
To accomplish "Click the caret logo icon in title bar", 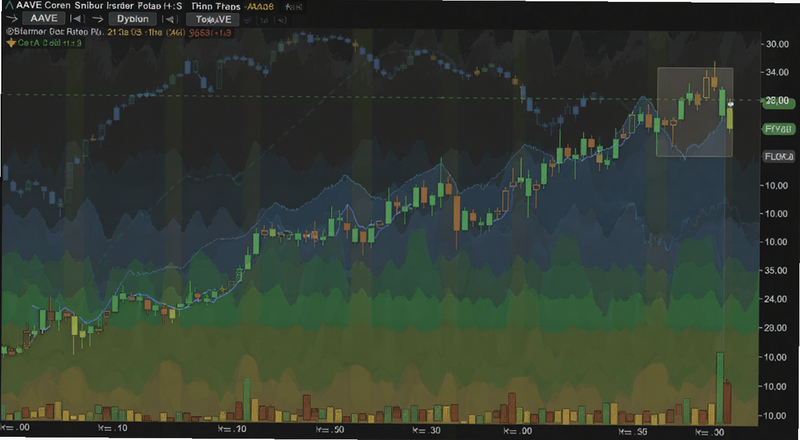I will coord(9,7).
